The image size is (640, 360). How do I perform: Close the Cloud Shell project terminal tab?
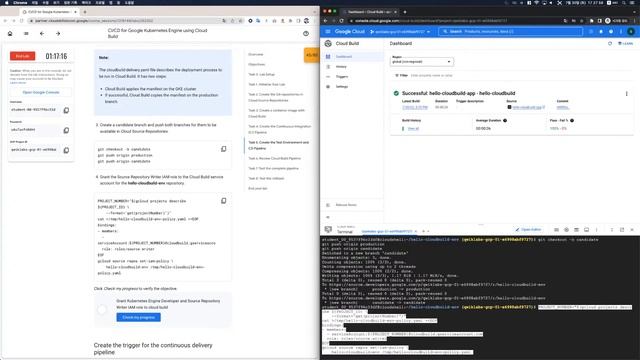pyautogui.click(x=416, y=231)
